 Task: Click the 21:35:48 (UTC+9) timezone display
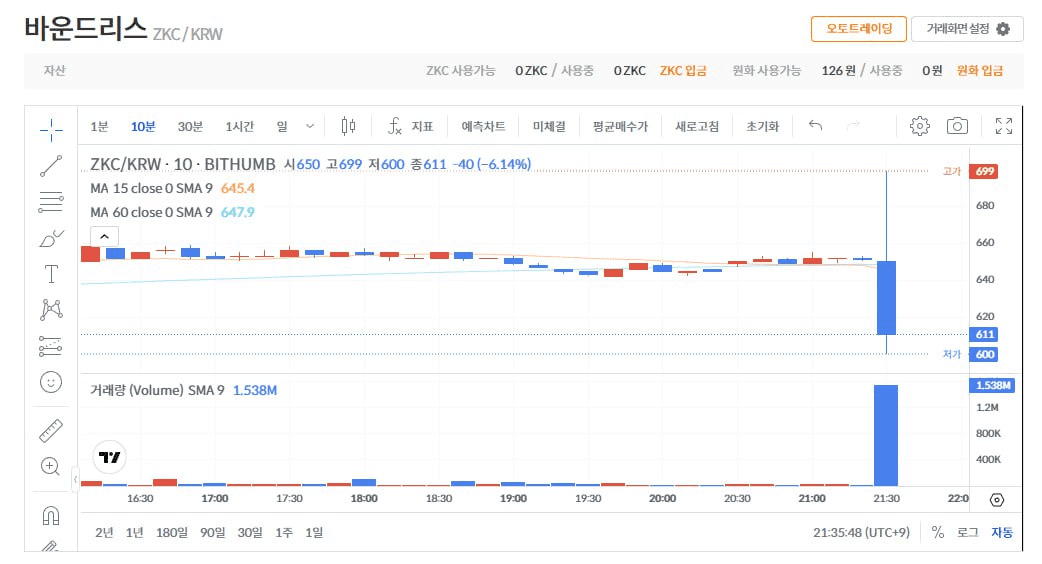tap(861, 532)
